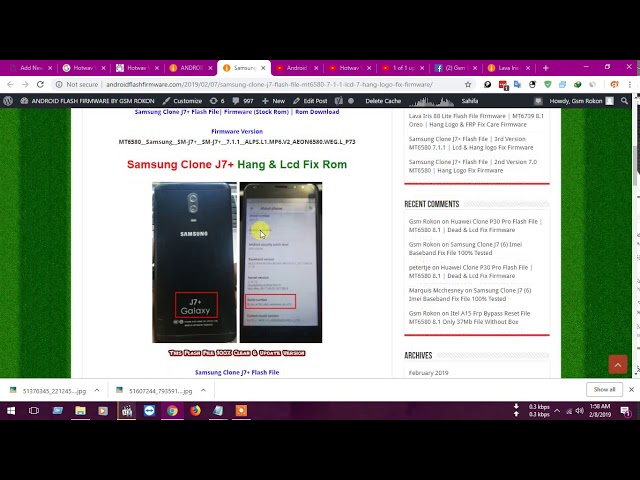Open the Howdy, Gsm Rokon account menu
The image size is (640, 480).
581,101
